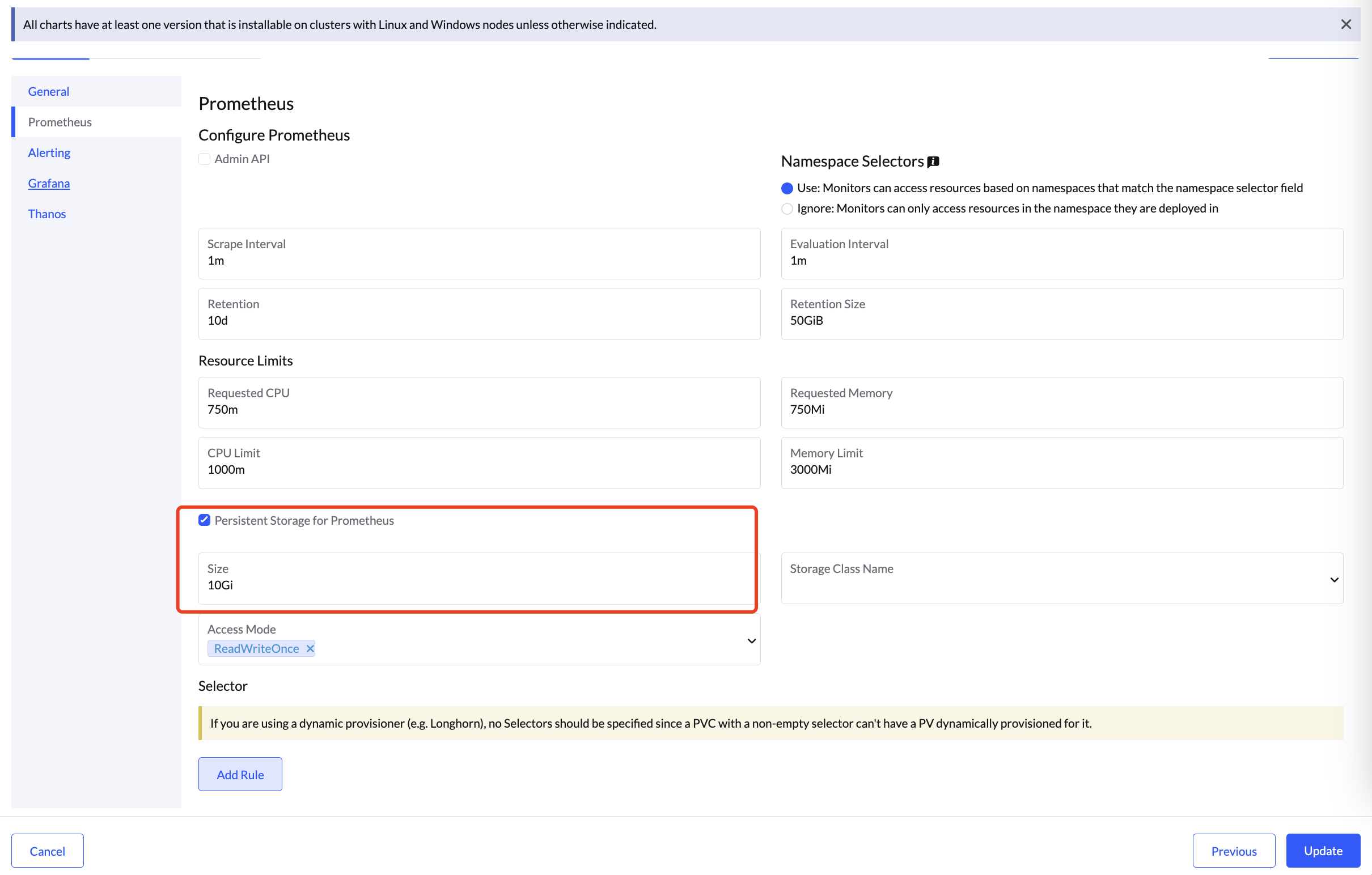Go to the Grafana tab
Image resolution: width=1372 pixels, height=875 pixels.
(49, 184)
